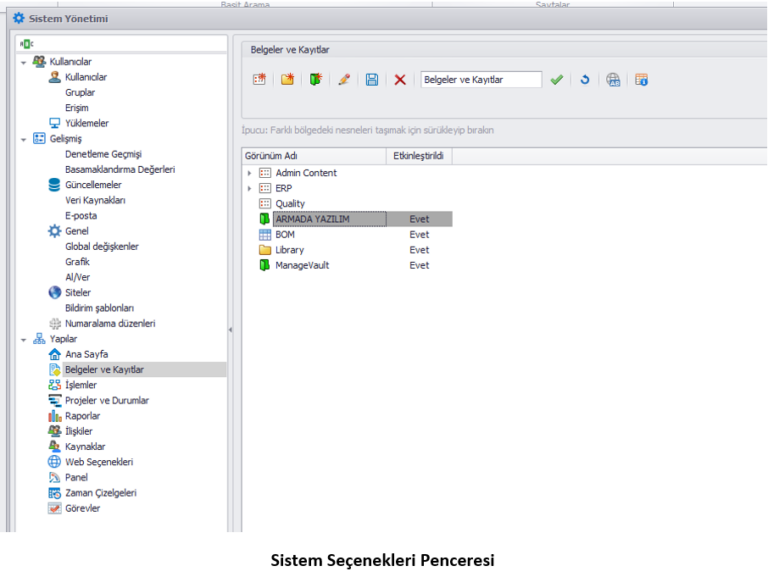The height and width of the screenshot is (577, 768).
Task: Open Güncellemeler under Gelişmiş
Action: tap(93, 185)
